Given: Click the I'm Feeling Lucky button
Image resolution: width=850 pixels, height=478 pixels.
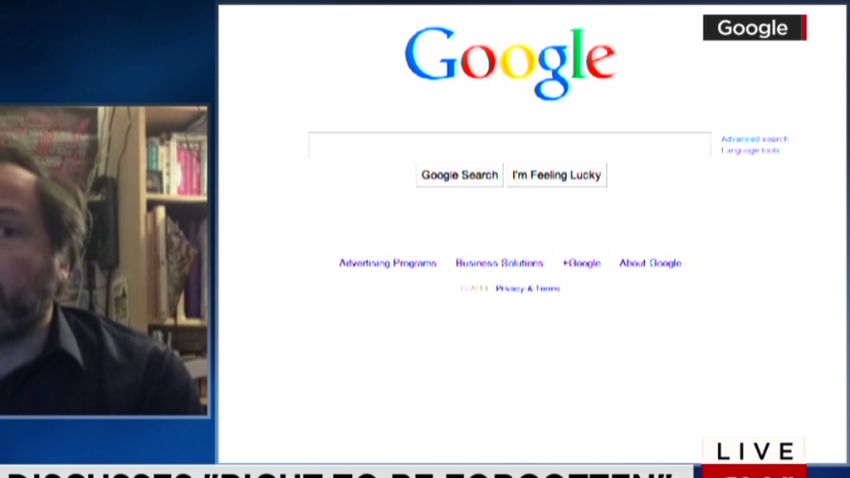Looking at the screenshot, I should [557, 175].
